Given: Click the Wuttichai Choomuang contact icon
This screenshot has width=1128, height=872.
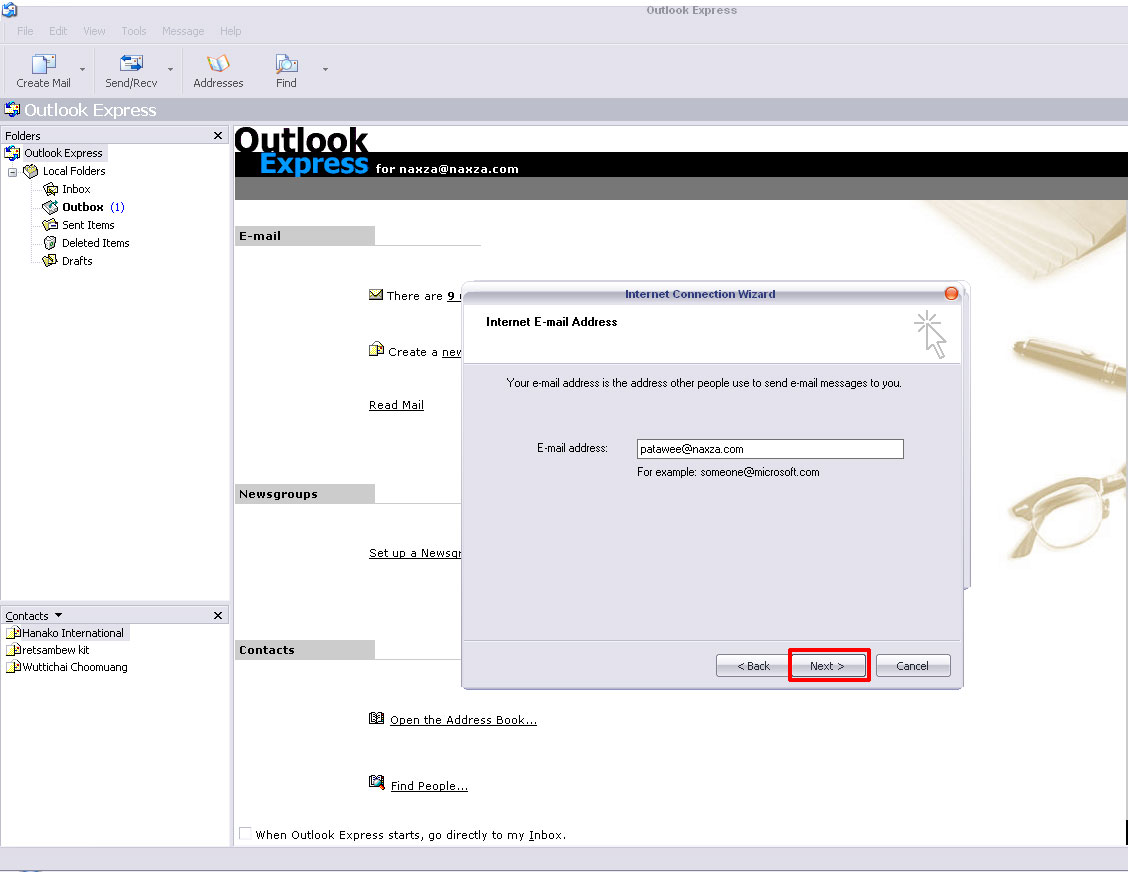Looking at the screenshot, I should click(13, 667).
